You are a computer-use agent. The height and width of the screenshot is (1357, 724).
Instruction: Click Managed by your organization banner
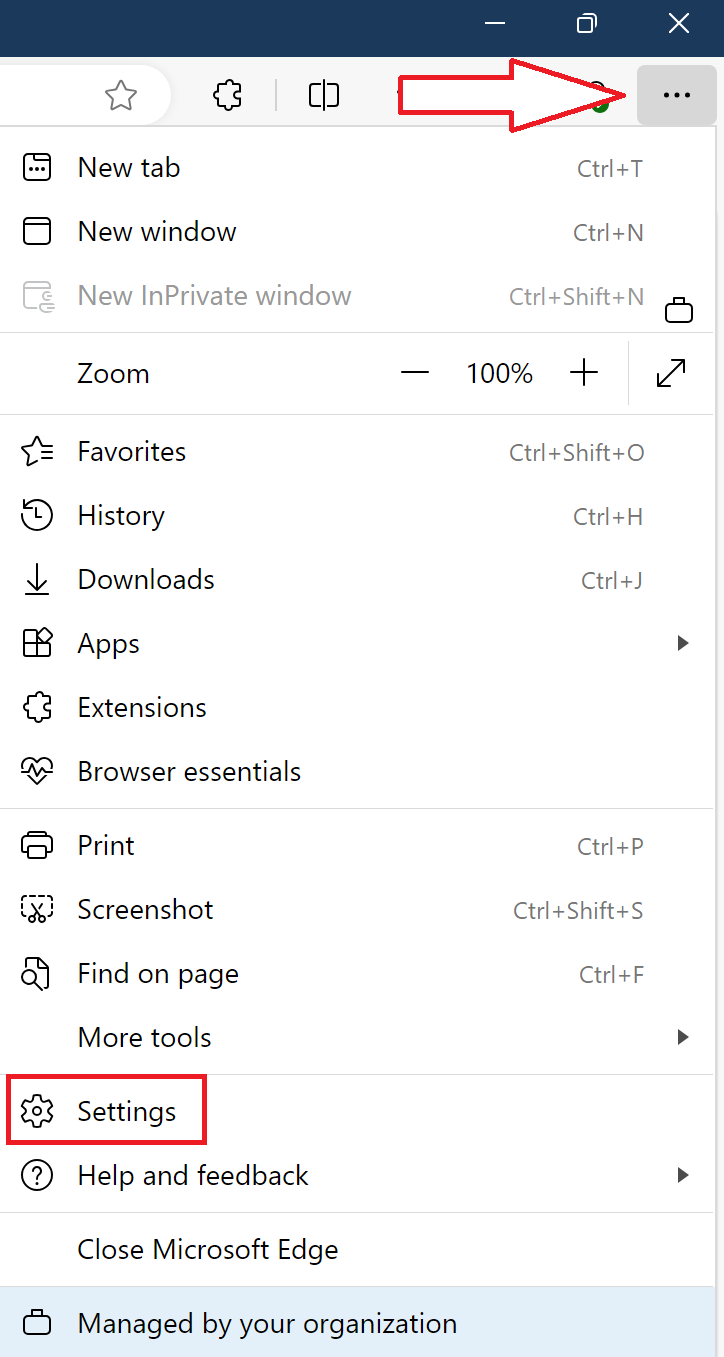point(267,1324)
